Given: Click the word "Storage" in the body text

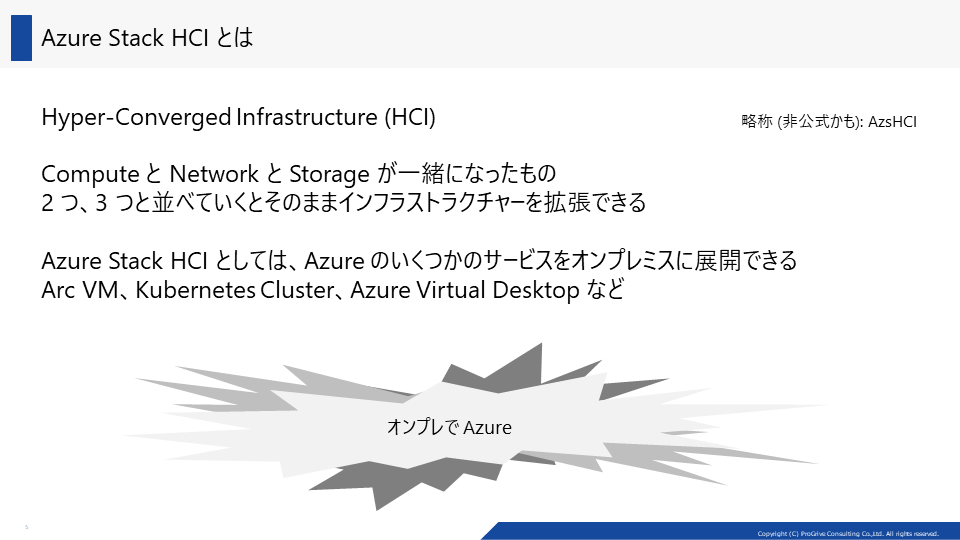Looking at the screenshot, I should pos(329,174).
